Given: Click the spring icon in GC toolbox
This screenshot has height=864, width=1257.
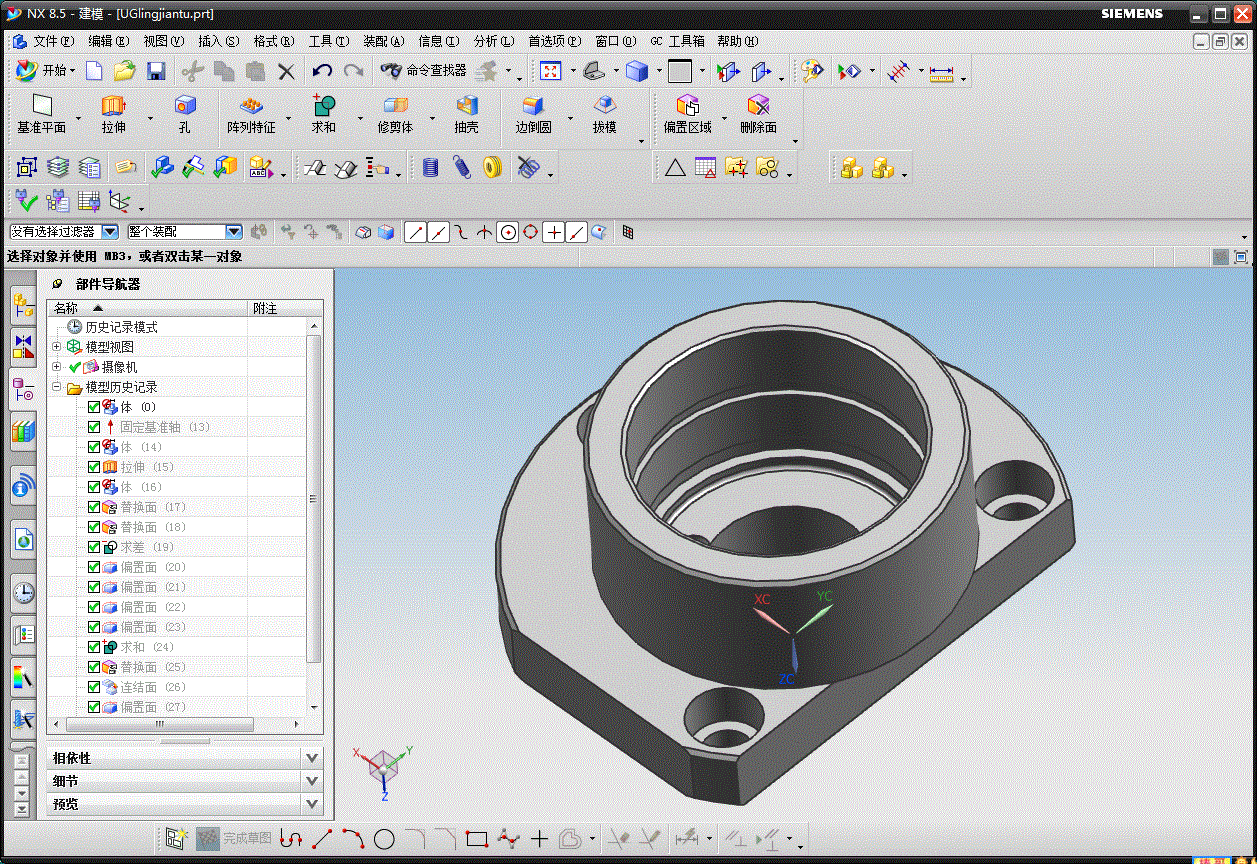Looking at the screenshot, I should click(x=461, y=167).
